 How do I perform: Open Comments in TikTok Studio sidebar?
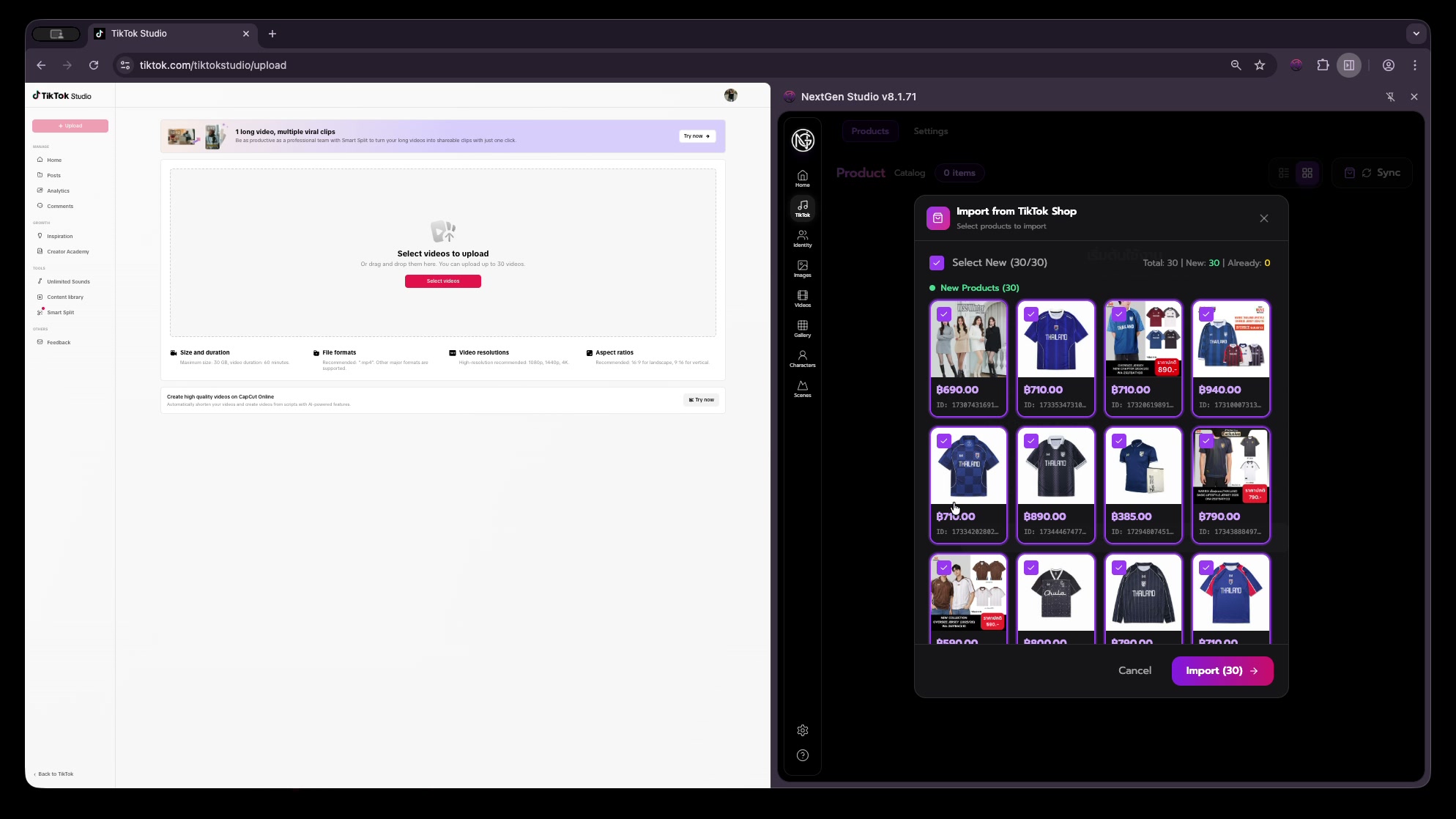pyautogui.click(x=60, y=206)
